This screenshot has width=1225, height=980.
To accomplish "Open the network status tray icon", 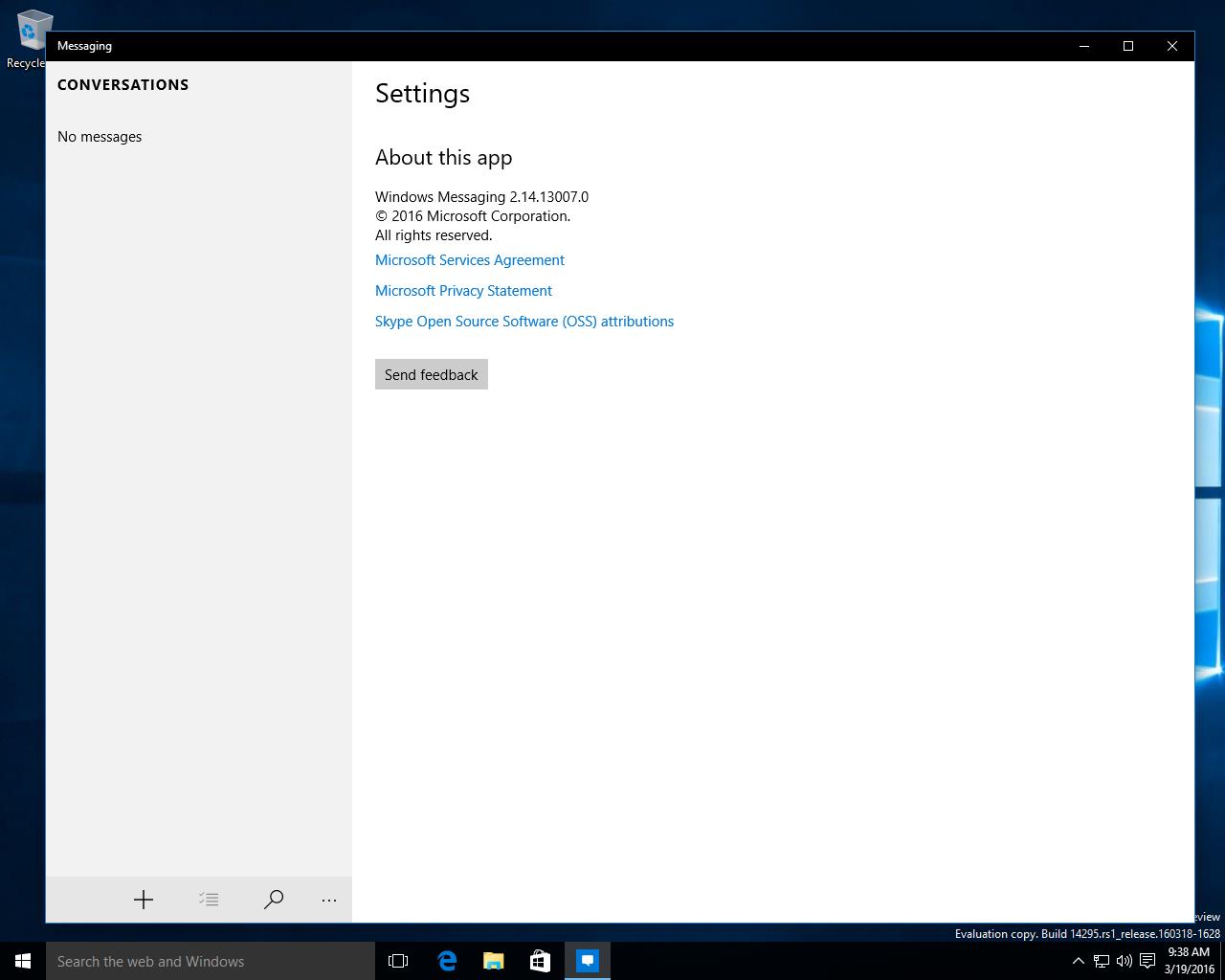I will tap(1102, 961).
